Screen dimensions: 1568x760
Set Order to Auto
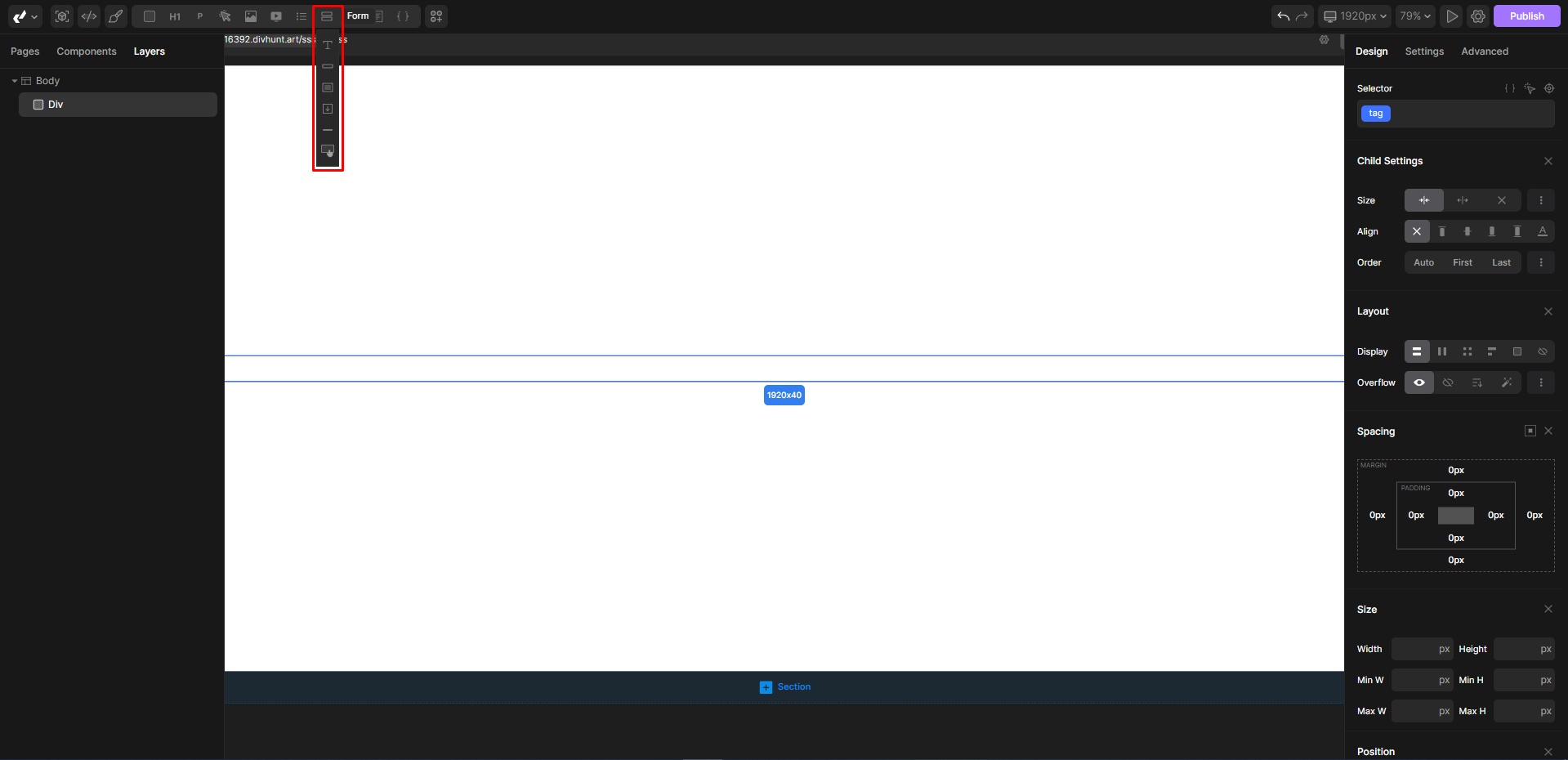coord(1424,262)
